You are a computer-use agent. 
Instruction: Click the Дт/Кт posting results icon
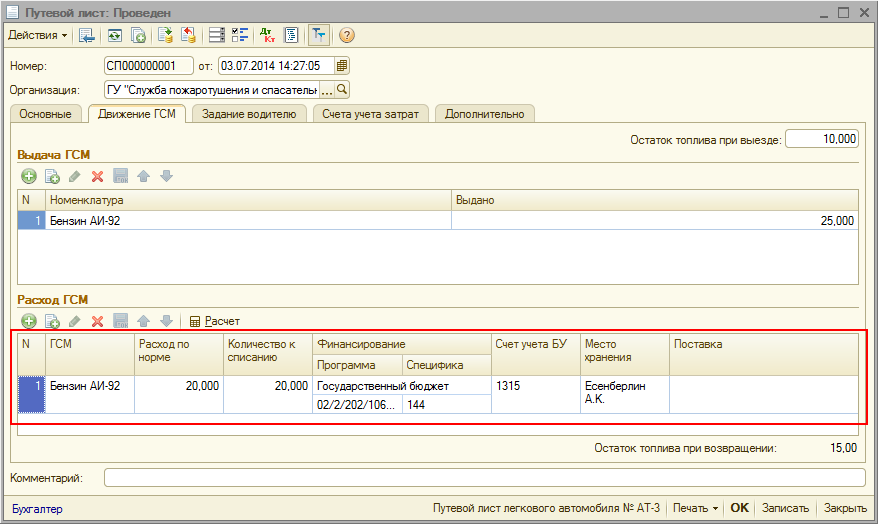click(x=267, y=35)
